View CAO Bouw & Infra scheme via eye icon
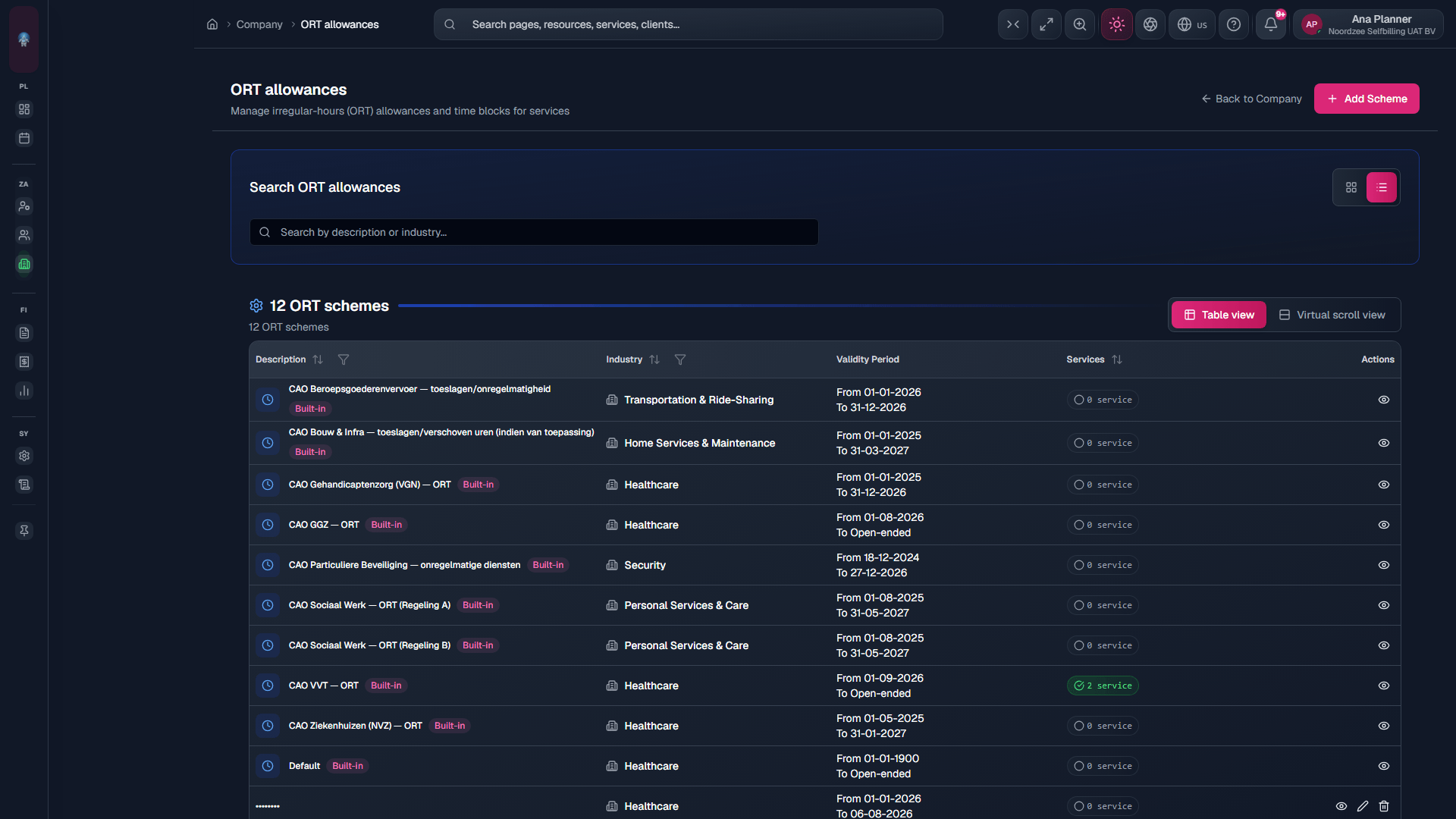 tap(1384, 443)
